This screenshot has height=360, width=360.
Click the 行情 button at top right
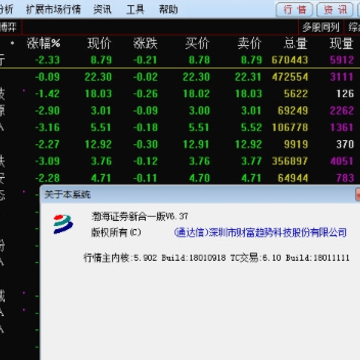coord(295,10)
